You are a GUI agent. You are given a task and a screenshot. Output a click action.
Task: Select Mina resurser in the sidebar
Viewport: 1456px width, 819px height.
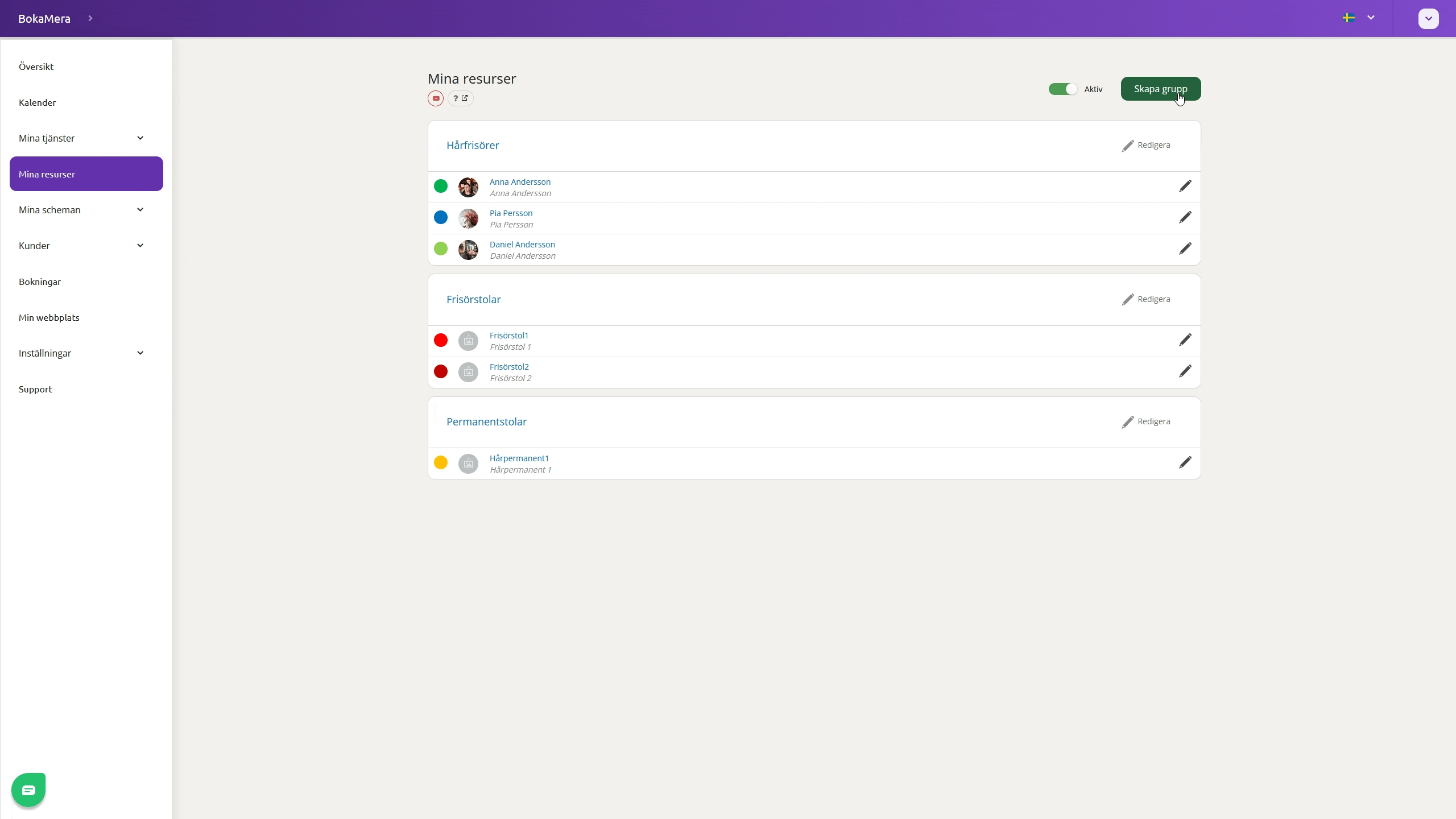coord(86,174)
